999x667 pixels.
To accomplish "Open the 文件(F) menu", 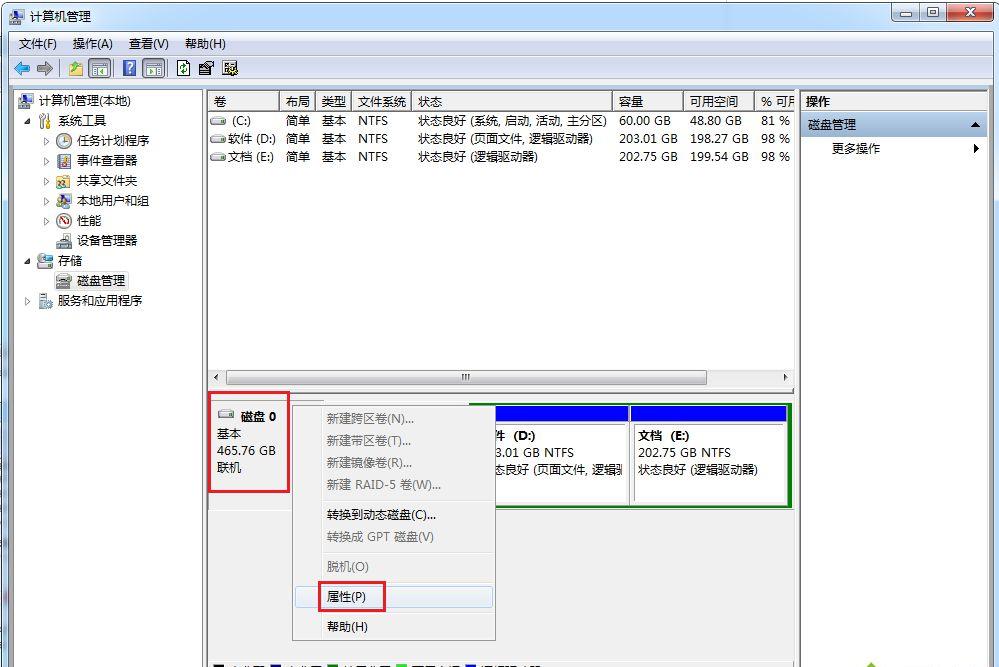I will [x=38, y=43].
